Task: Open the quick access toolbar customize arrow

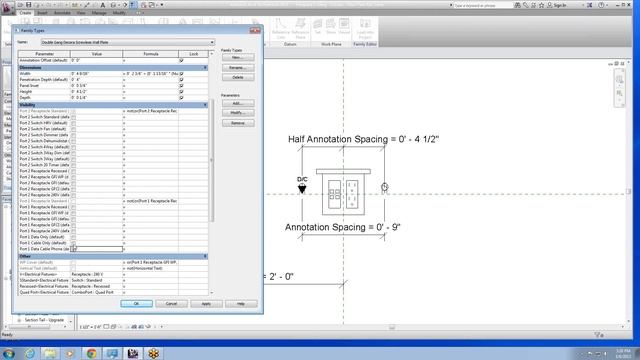Action: 162,5
